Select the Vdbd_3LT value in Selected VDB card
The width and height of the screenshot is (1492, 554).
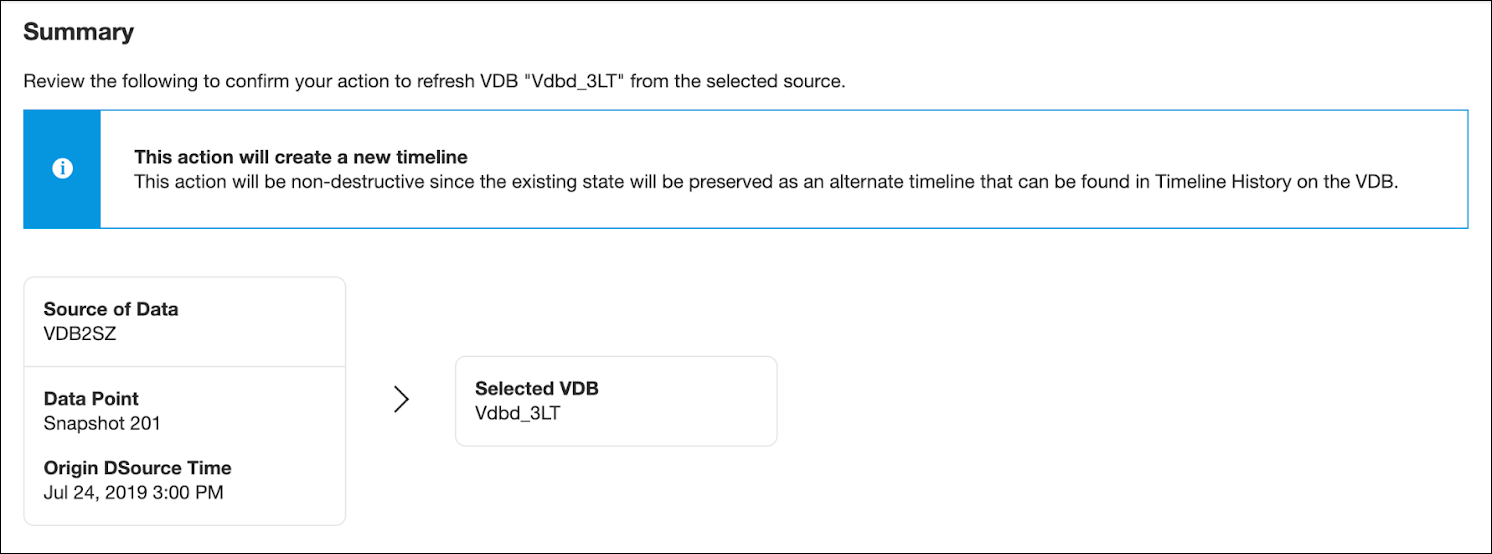518,414
